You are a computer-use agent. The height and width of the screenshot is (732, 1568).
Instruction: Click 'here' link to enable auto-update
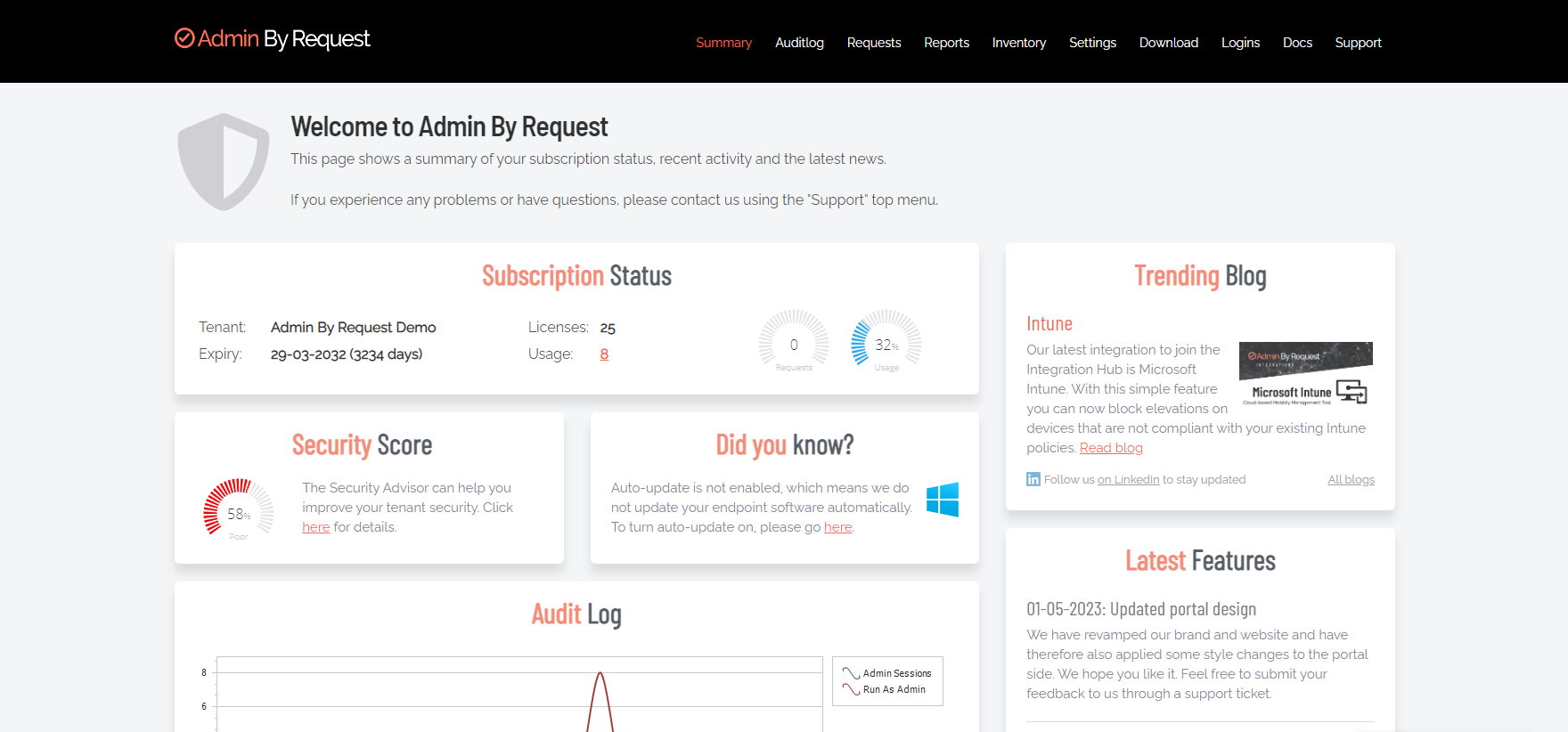click(x=837, y=527)
